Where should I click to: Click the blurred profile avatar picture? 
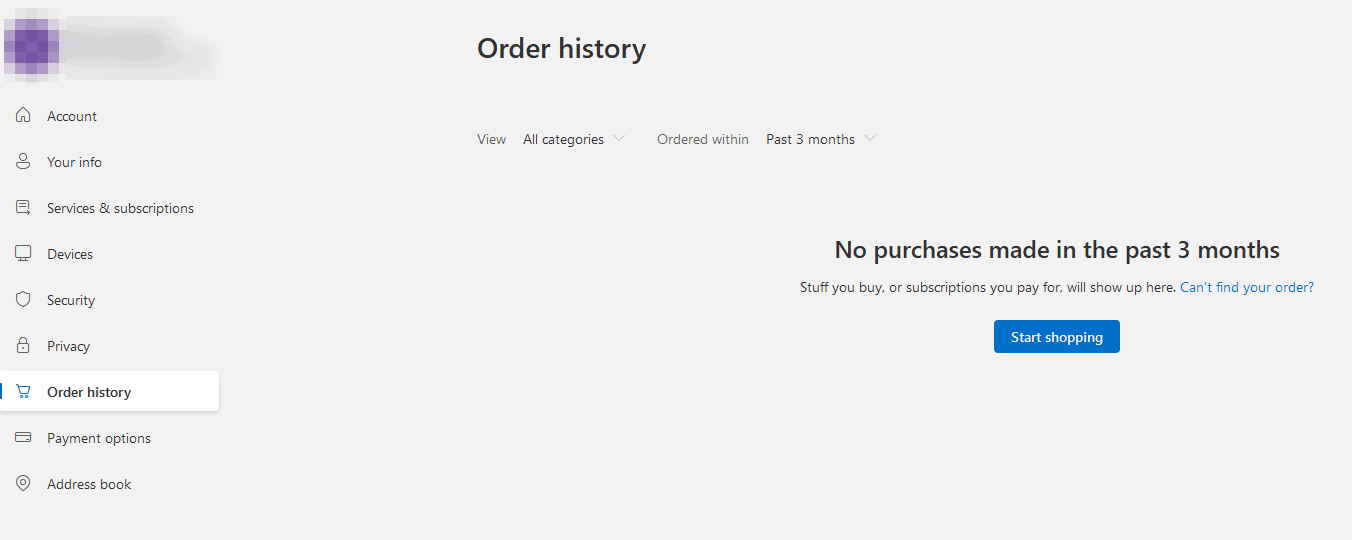tap(31, 45)
